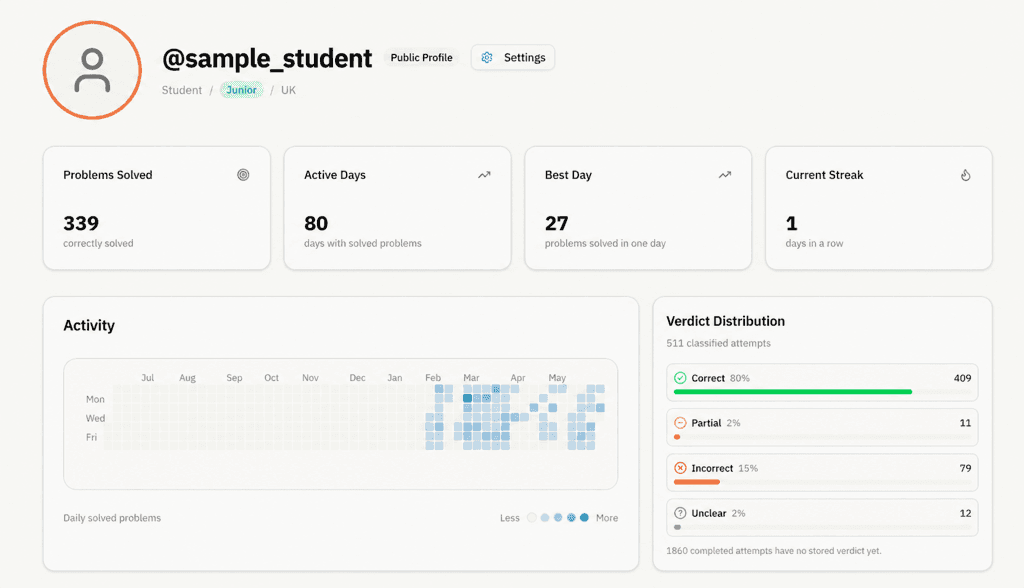Click the profile avatar icon
The height and width of the screenshot is (588, 1024).
(92, 70)
